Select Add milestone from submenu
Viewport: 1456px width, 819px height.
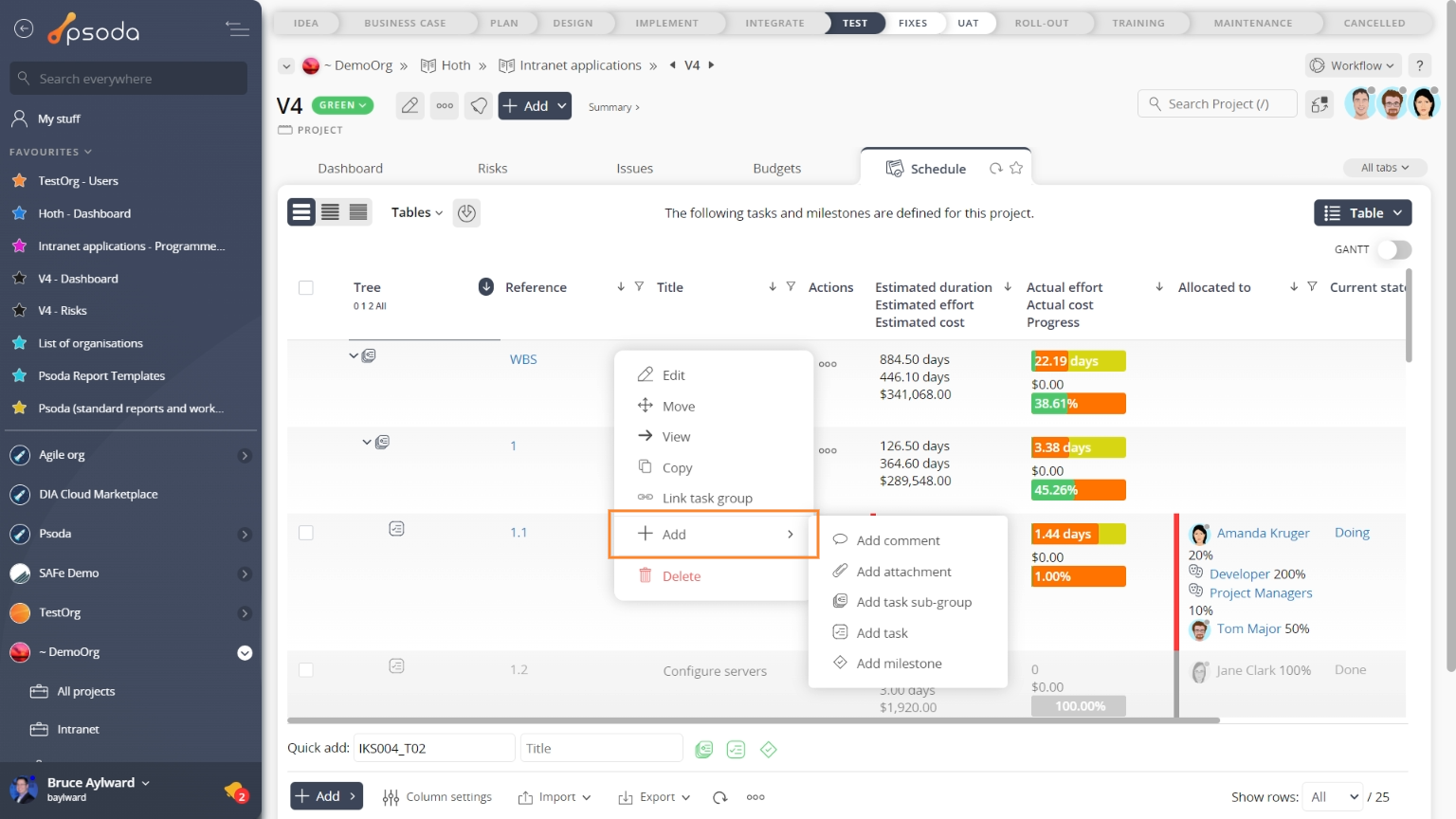coord(899,664)
